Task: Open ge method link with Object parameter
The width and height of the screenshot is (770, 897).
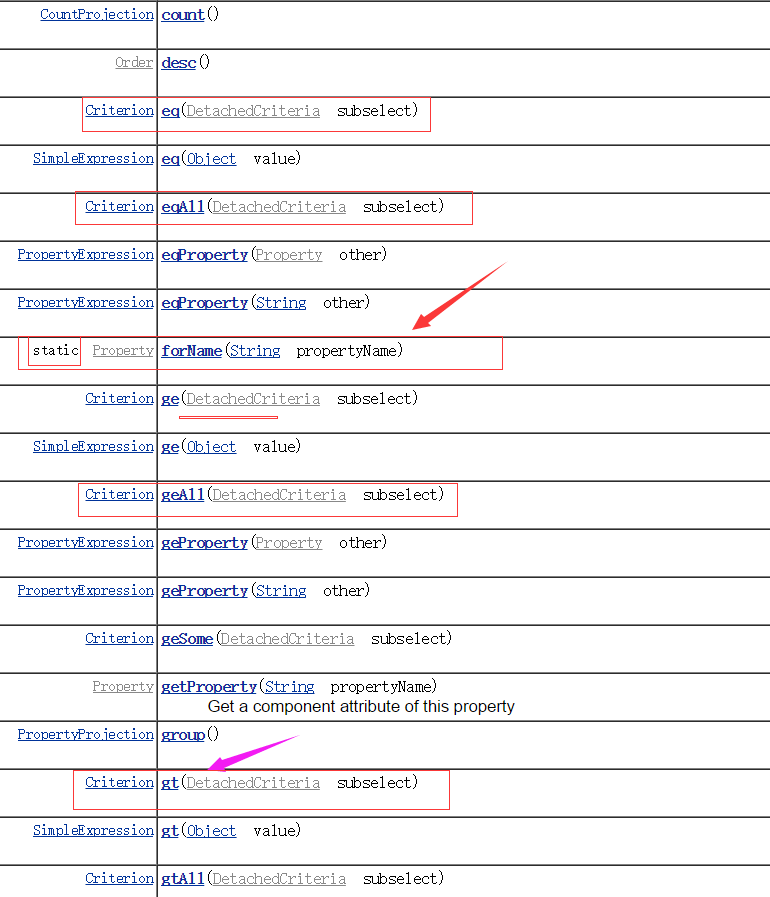Action: 170,447
